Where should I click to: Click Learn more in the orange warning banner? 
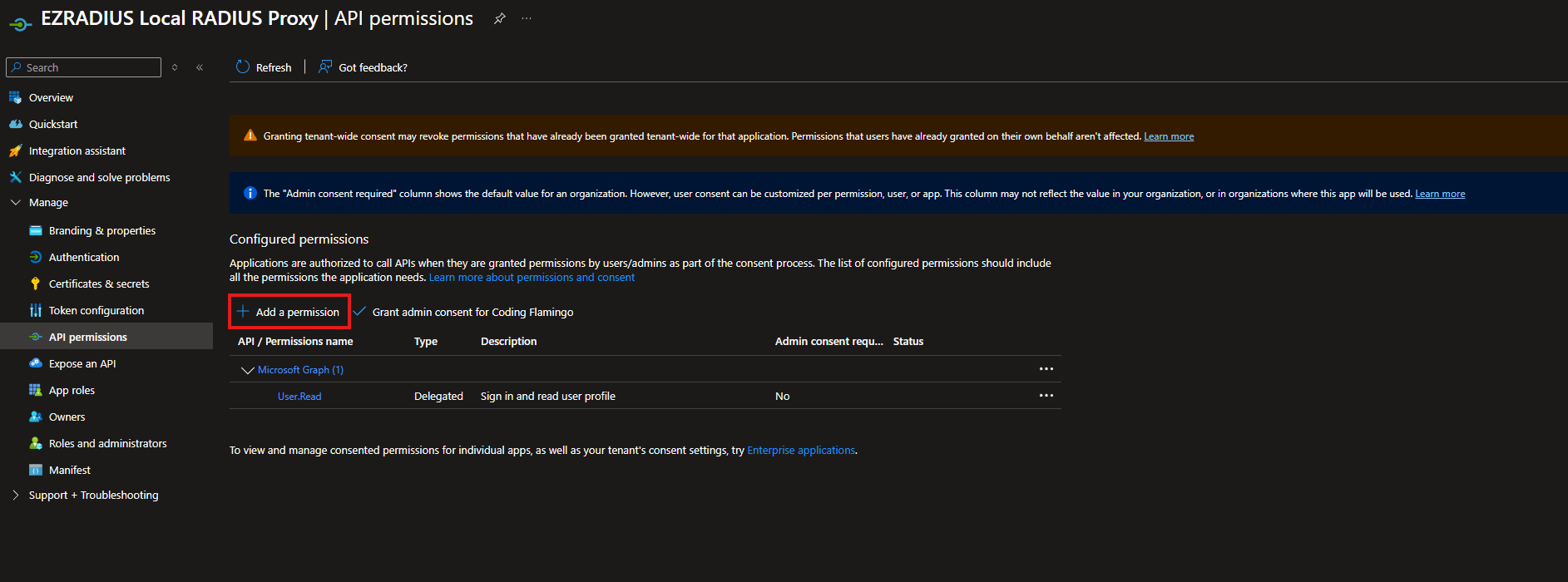[1169, 136]
